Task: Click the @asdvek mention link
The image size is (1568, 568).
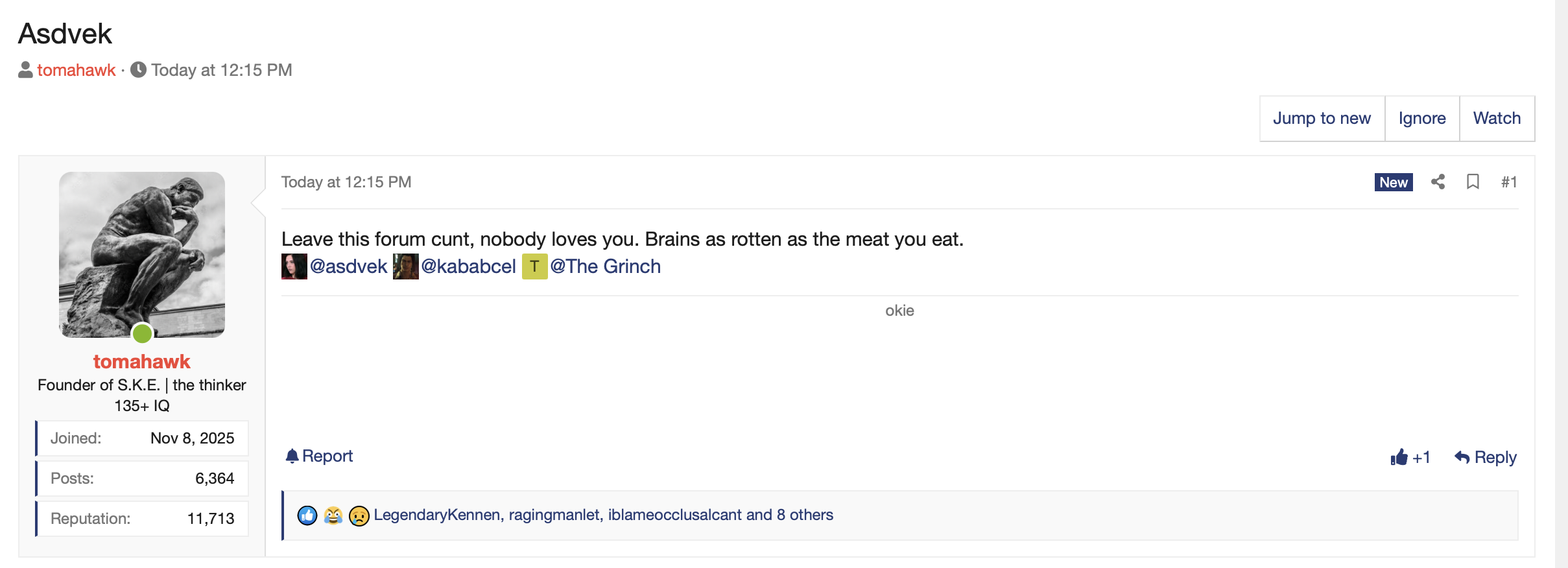Action: [x=348, y=266]
